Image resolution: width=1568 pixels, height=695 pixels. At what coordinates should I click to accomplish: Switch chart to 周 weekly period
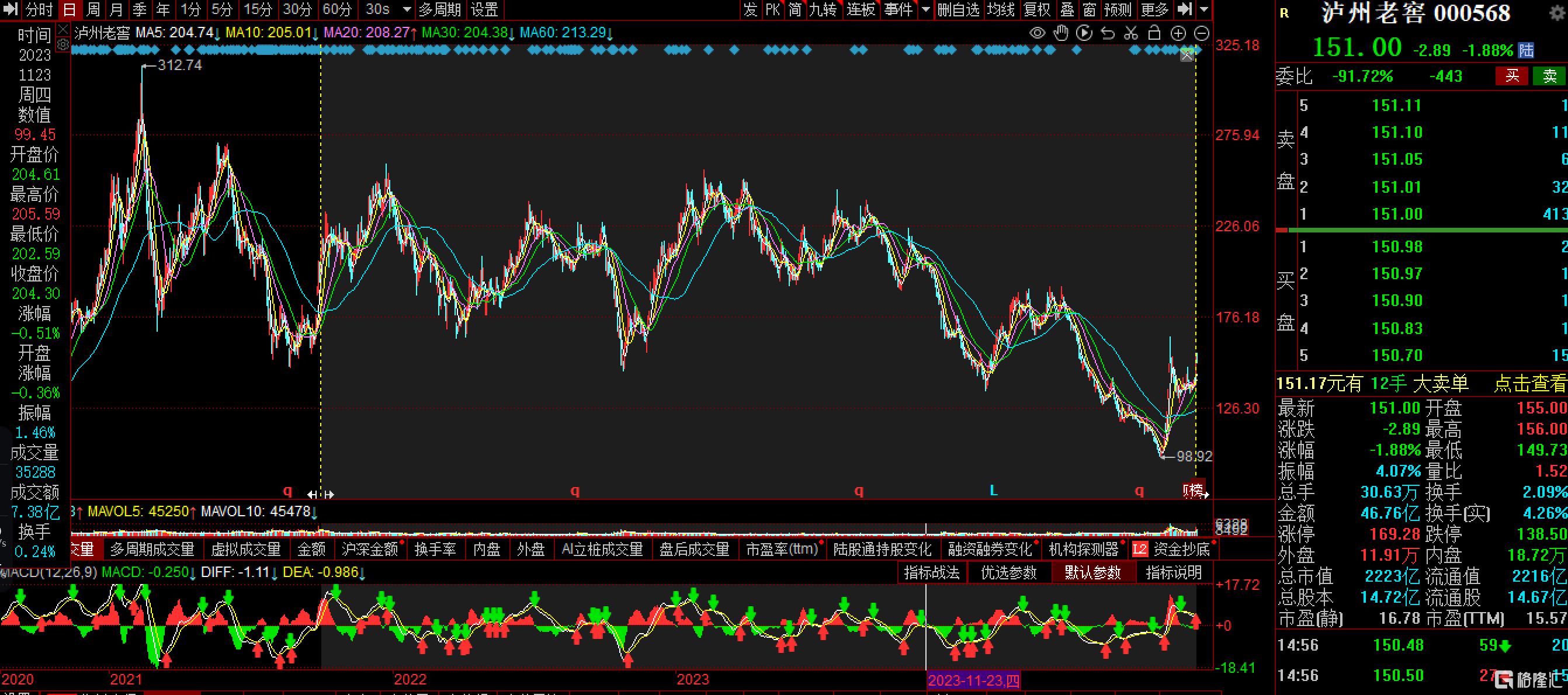[92, 9]
